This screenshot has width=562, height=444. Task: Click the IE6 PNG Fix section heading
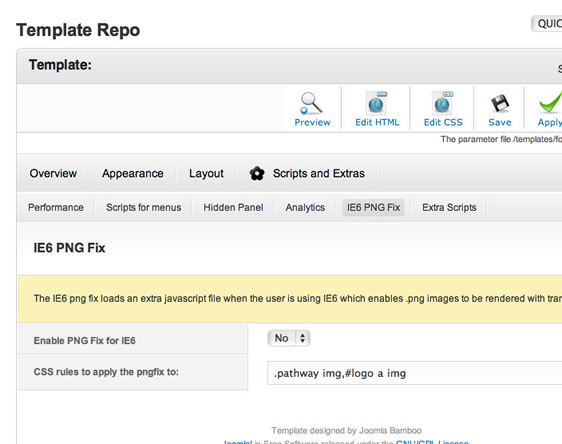[69, 248]
